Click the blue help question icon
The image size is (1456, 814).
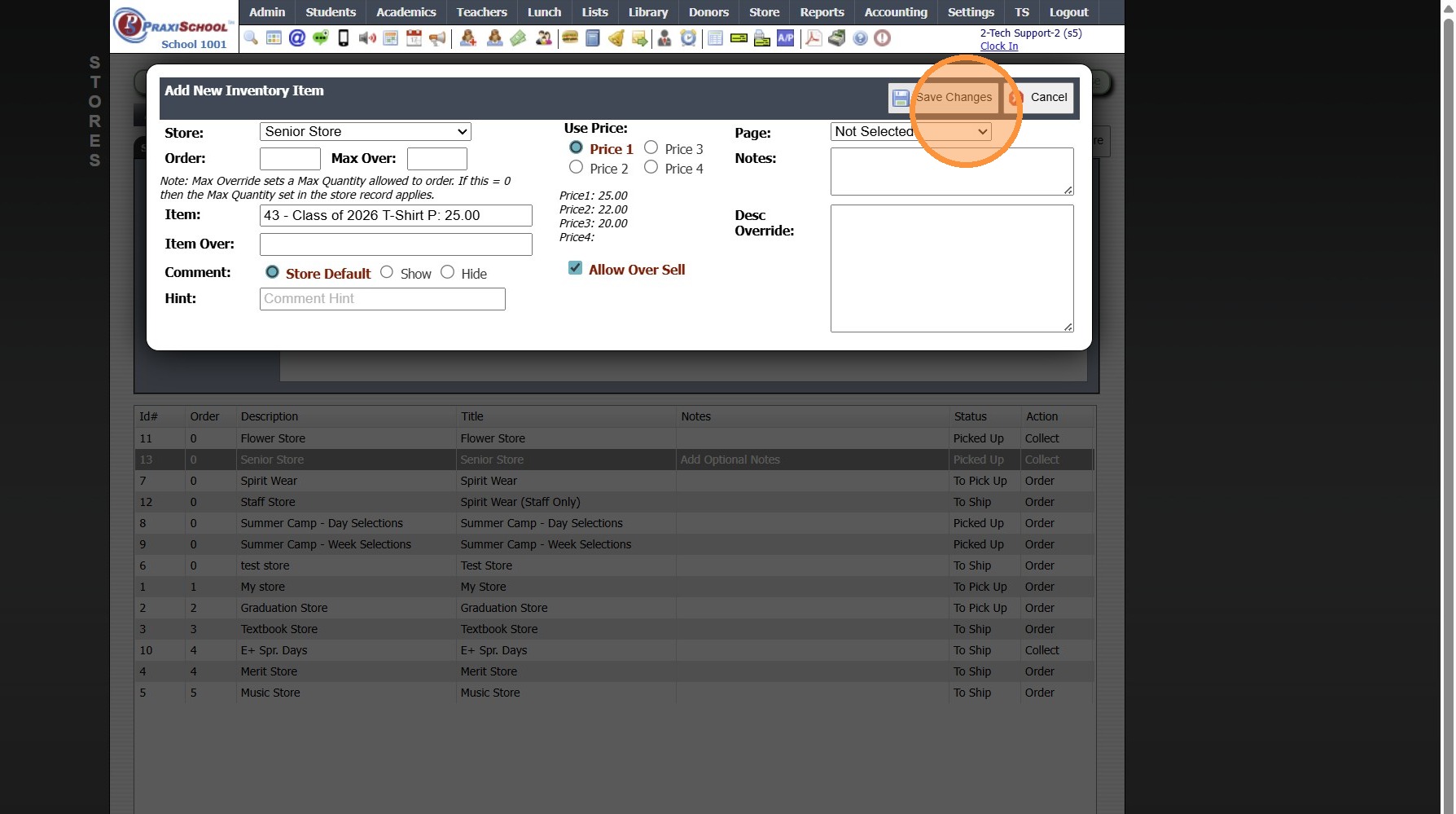click(x=860, y=38)
